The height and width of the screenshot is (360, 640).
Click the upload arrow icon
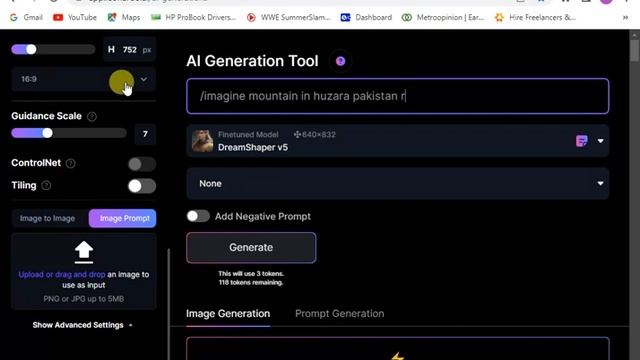coord(84,252)
